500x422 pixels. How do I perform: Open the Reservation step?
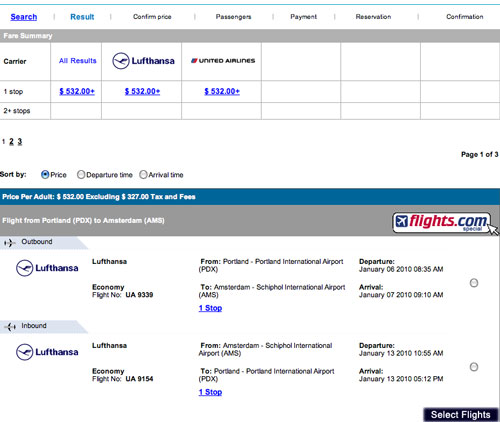[373, 17]
